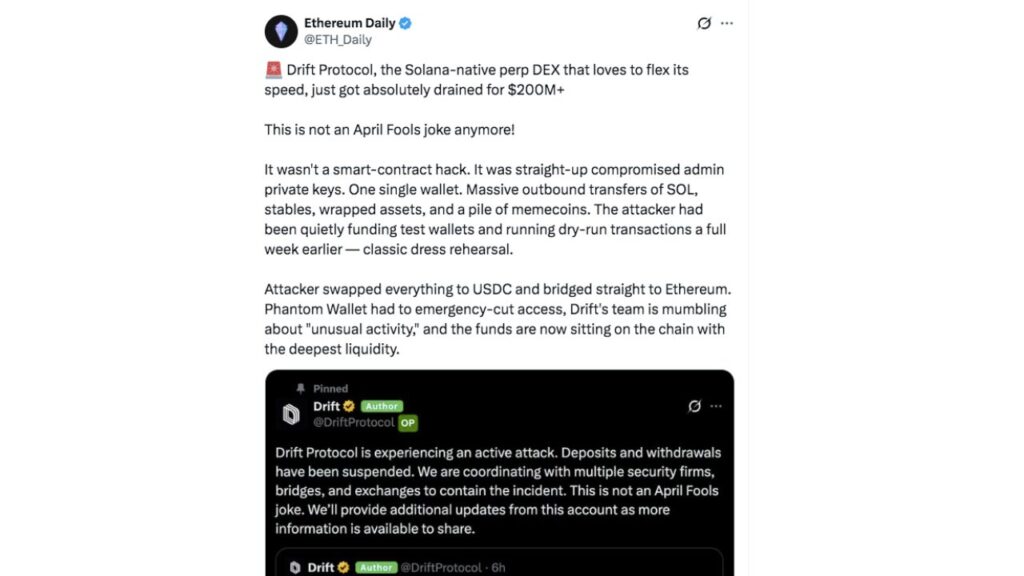Click the green OP badge
The image size is (1024, 576).
pos(408,423)
